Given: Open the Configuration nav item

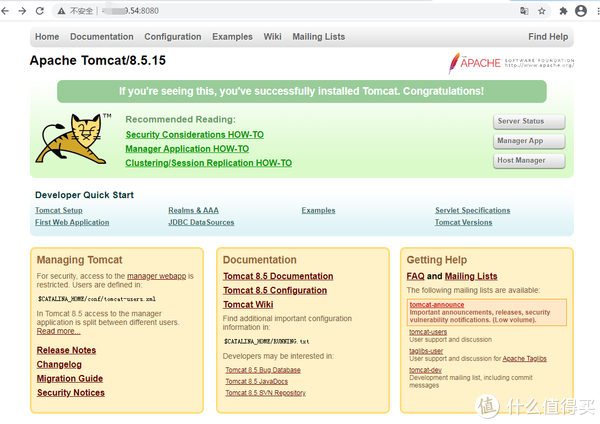Looking at the screenshot, I should (173, 37).
